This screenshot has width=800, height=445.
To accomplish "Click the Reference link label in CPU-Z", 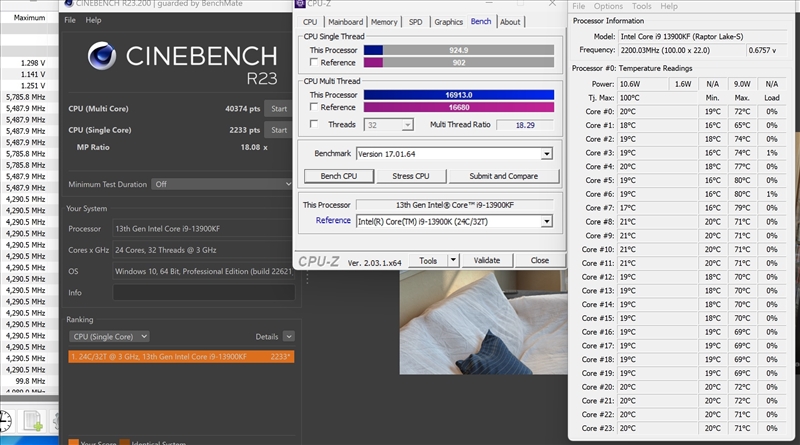I will [333, 220].
